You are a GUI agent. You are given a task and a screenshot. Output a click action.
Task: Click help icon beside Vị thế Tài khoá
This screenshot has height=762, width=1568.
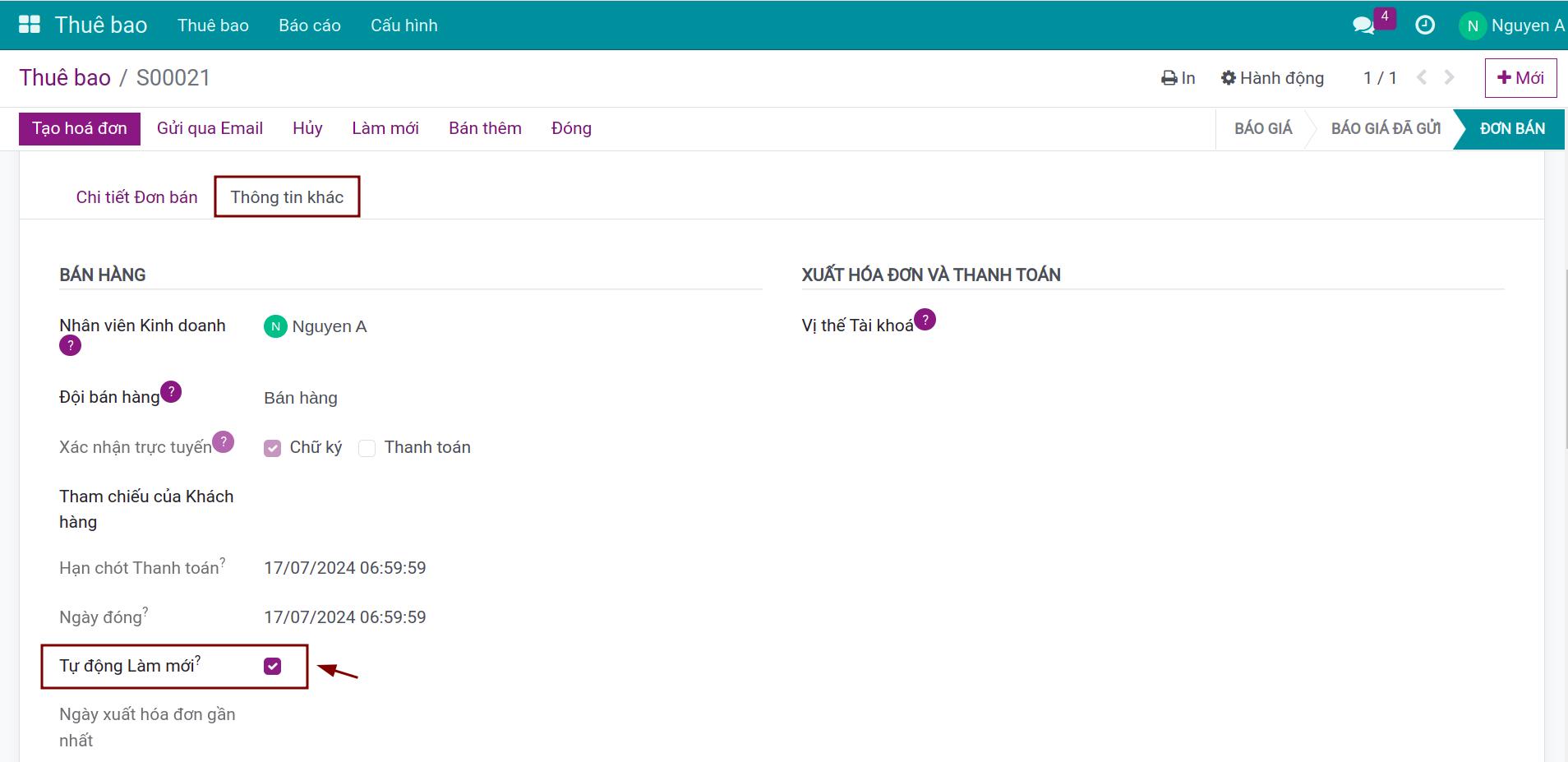925,320
